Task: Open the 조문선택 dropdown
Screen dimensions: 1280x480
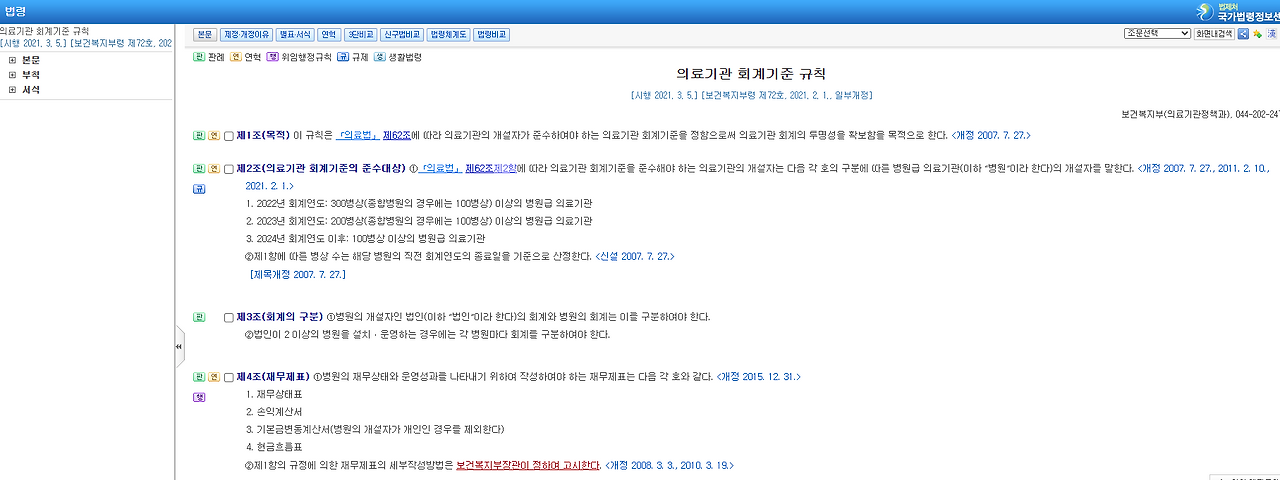Action: 1157,33
